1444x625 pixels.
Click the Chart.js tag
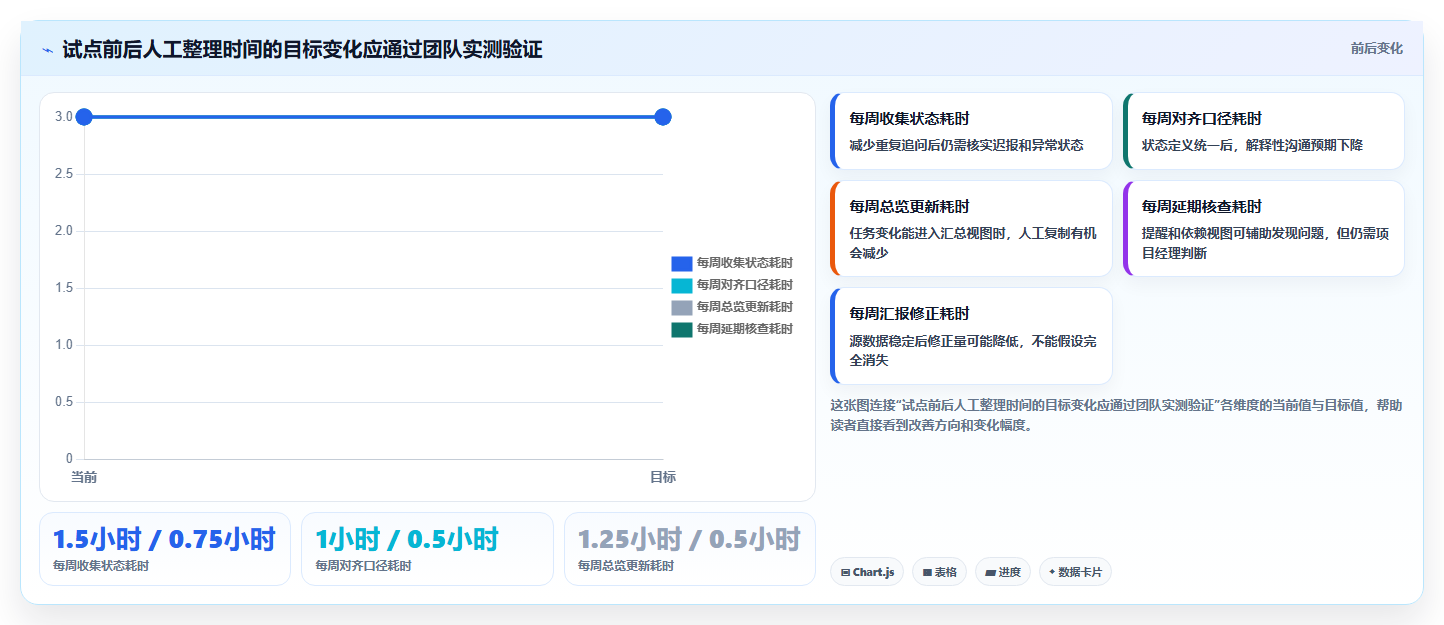click(x=867, y=572)
